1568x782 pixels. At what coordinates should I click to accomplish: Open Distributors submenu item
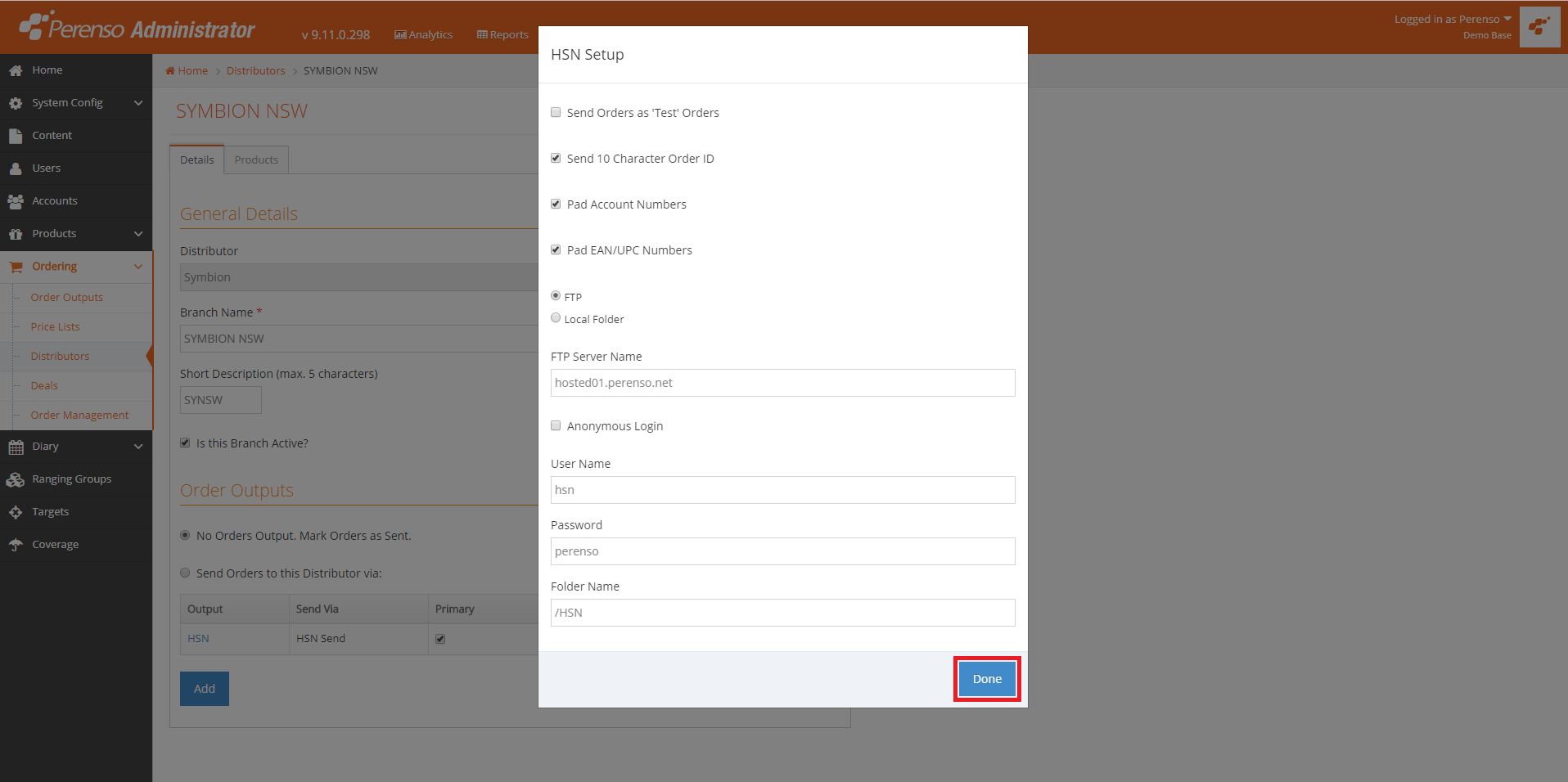pos(61,357)
